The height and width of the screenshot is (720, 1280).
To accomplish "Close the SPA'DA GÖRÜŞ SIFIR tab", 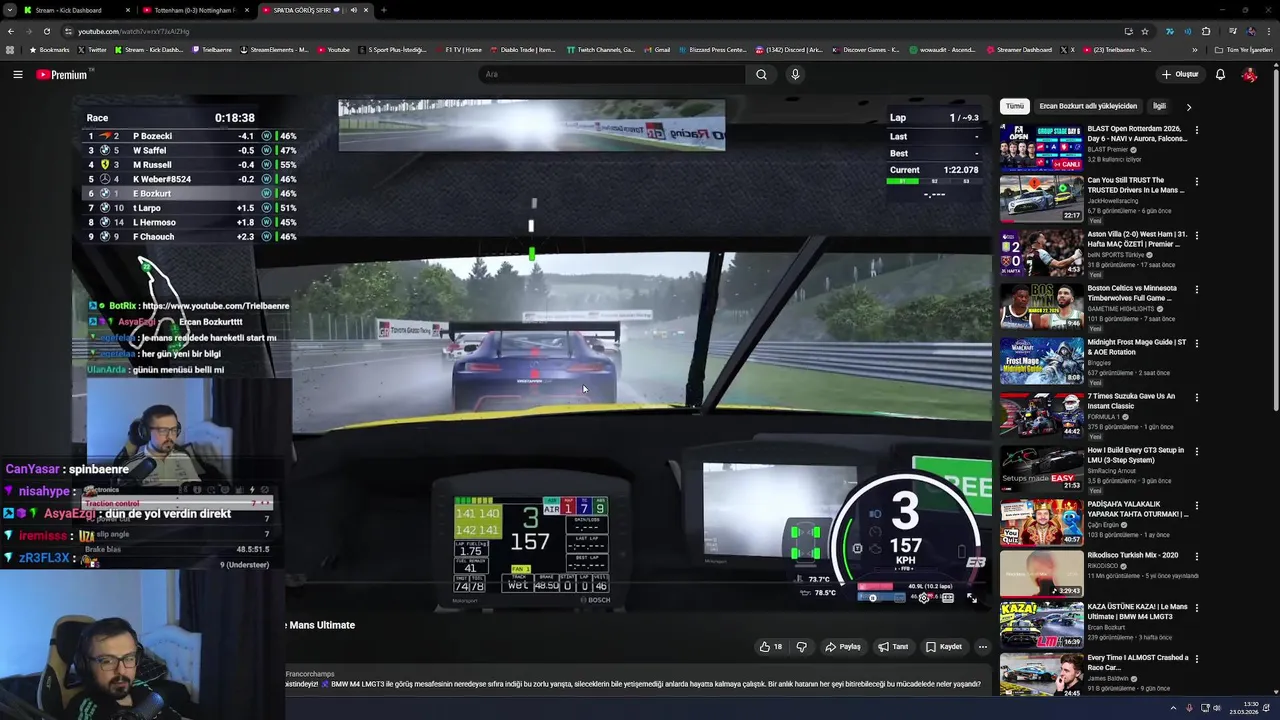I will [x=366, y=10].
